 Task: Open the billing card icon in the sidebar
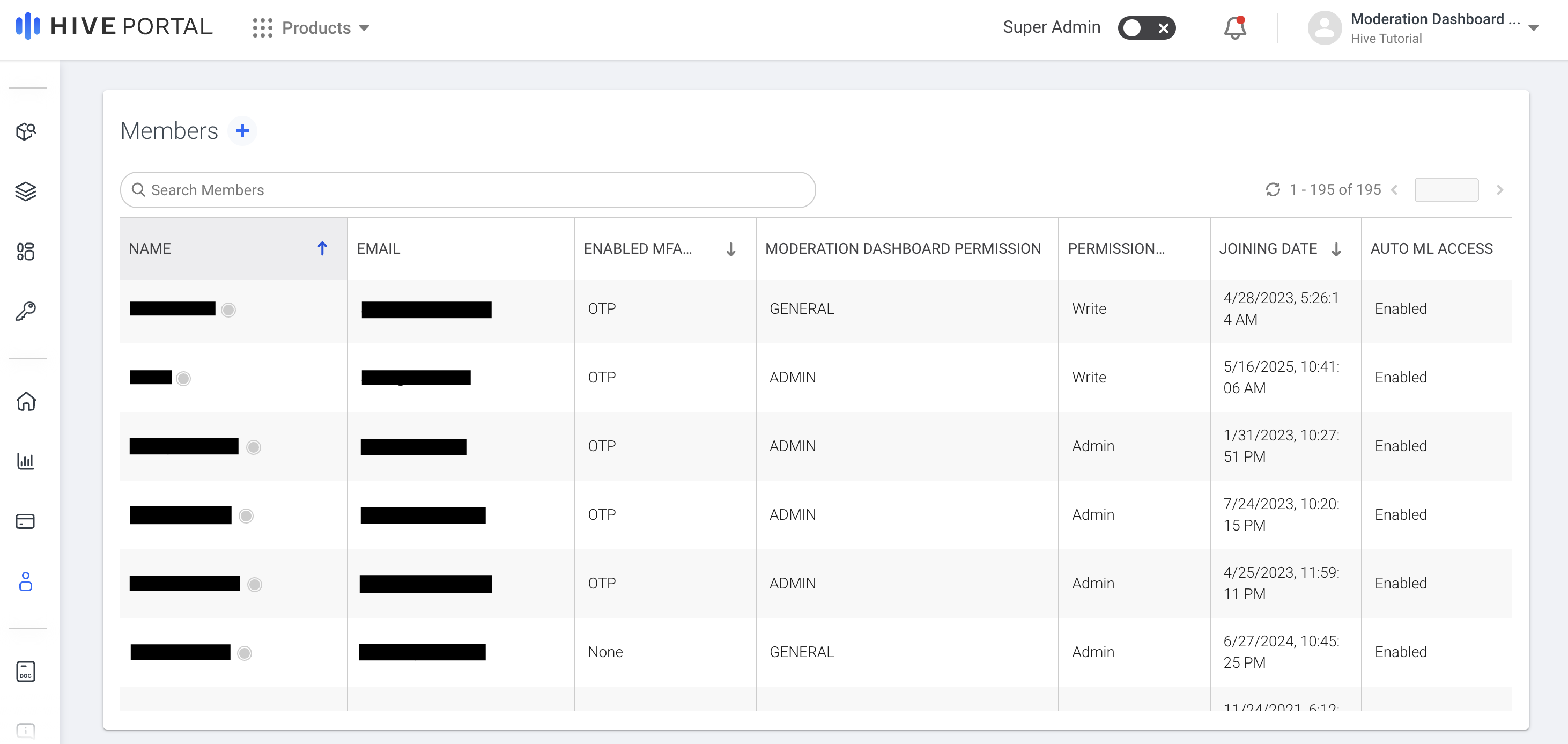26,521
